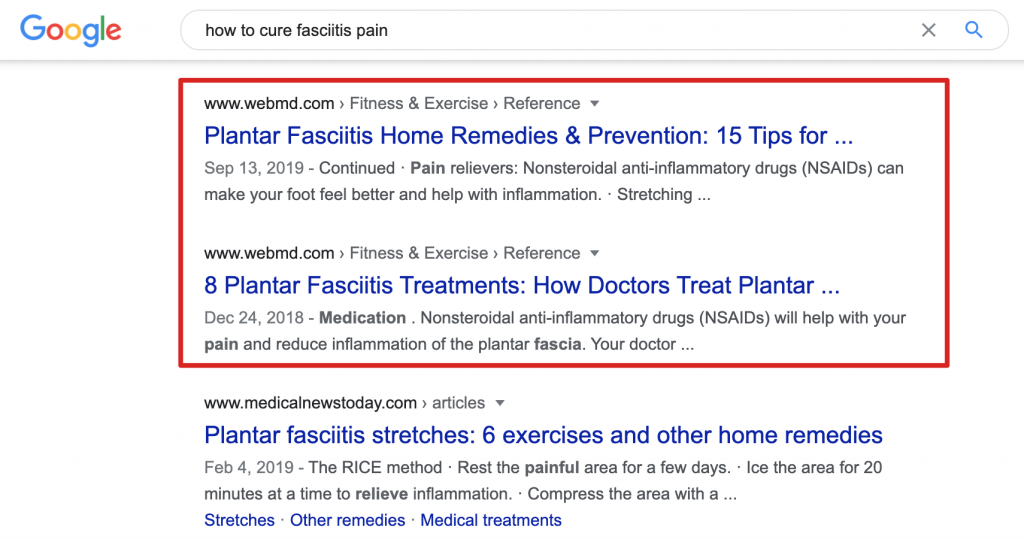This screenshot has width=1024, height=539.
Task: Click the snippet dated Dec 24, 2018
Action: [x=553, y=331]
